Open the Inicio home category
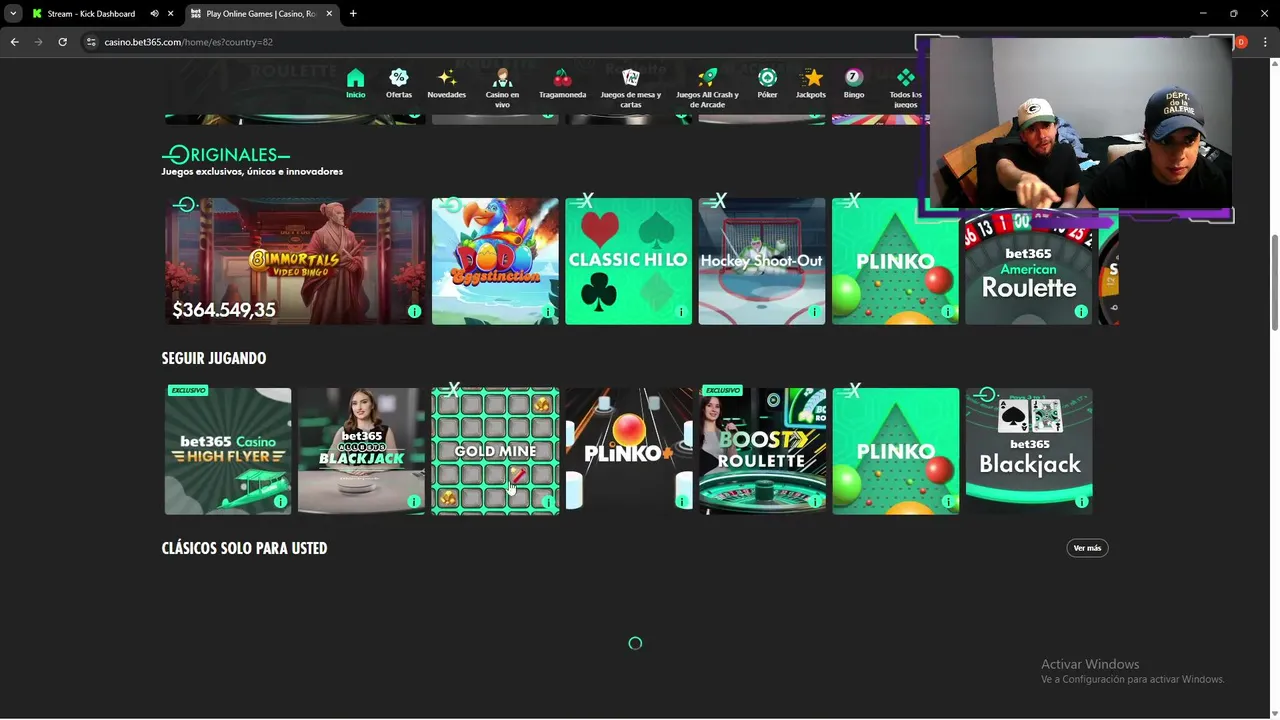Image resolution: width=1280 pixels, height=720 pixels. tap(355, 84)
